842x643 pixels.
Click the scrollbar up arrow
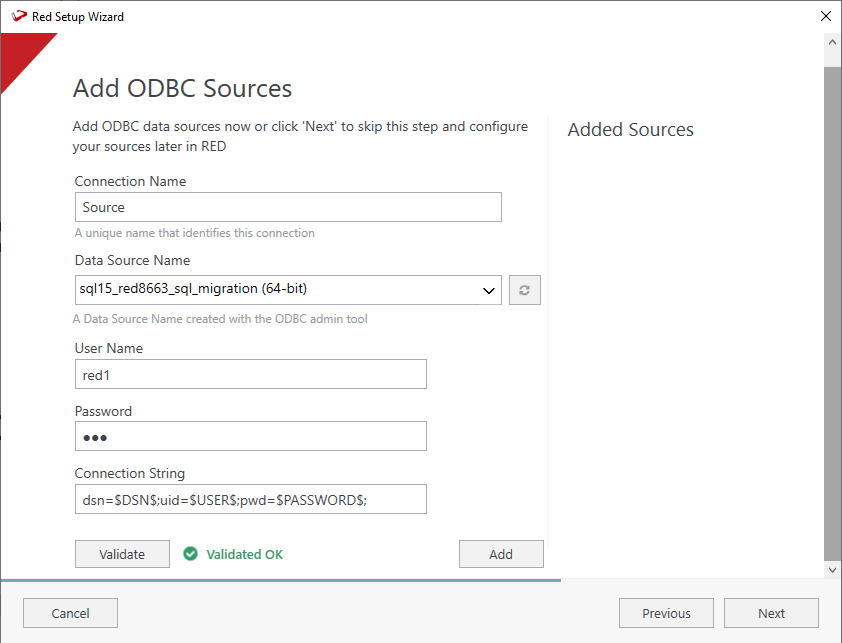point(832,43)
